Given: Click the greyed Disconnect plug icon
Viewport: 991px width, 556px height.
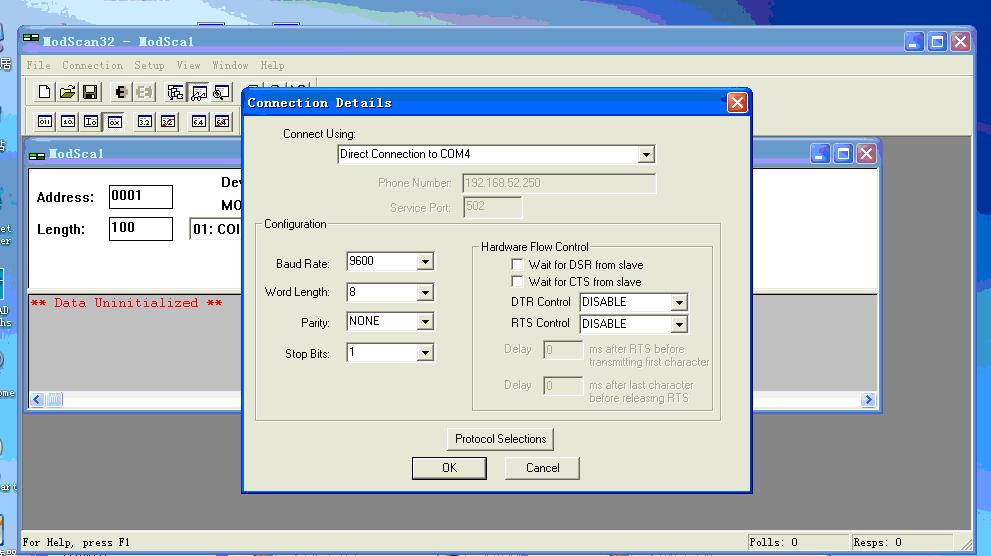Looking at the screenshot, I should tap(144, 92).
